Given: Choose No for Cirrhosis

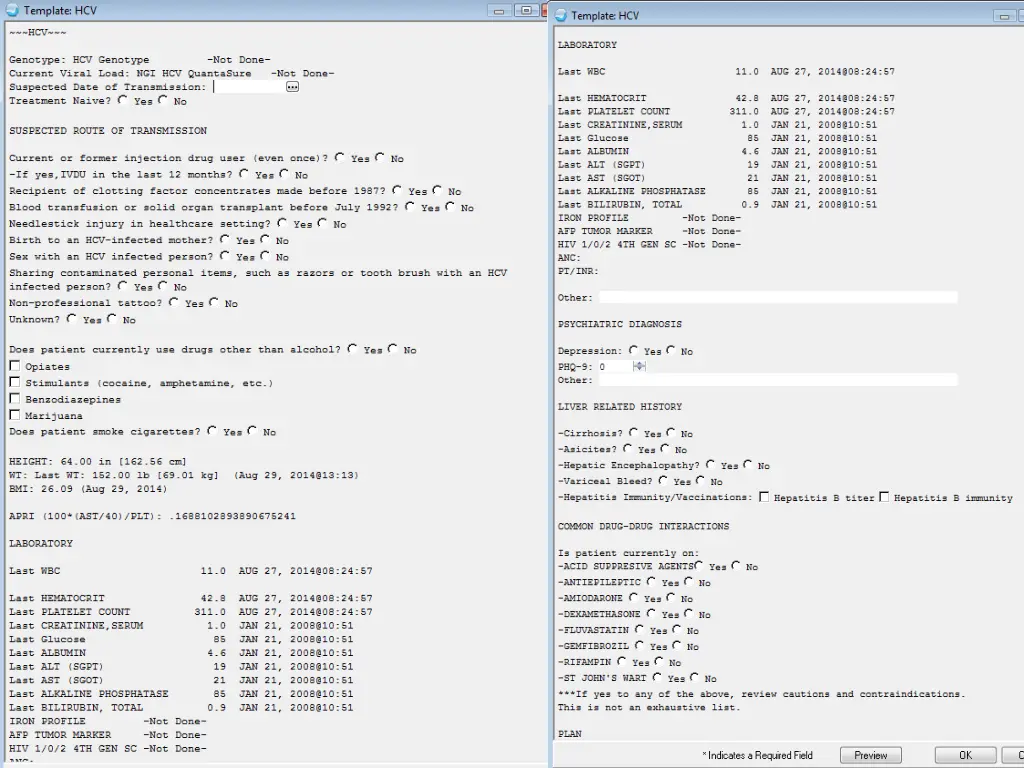Looking at the screenshot, I should 669,433.
